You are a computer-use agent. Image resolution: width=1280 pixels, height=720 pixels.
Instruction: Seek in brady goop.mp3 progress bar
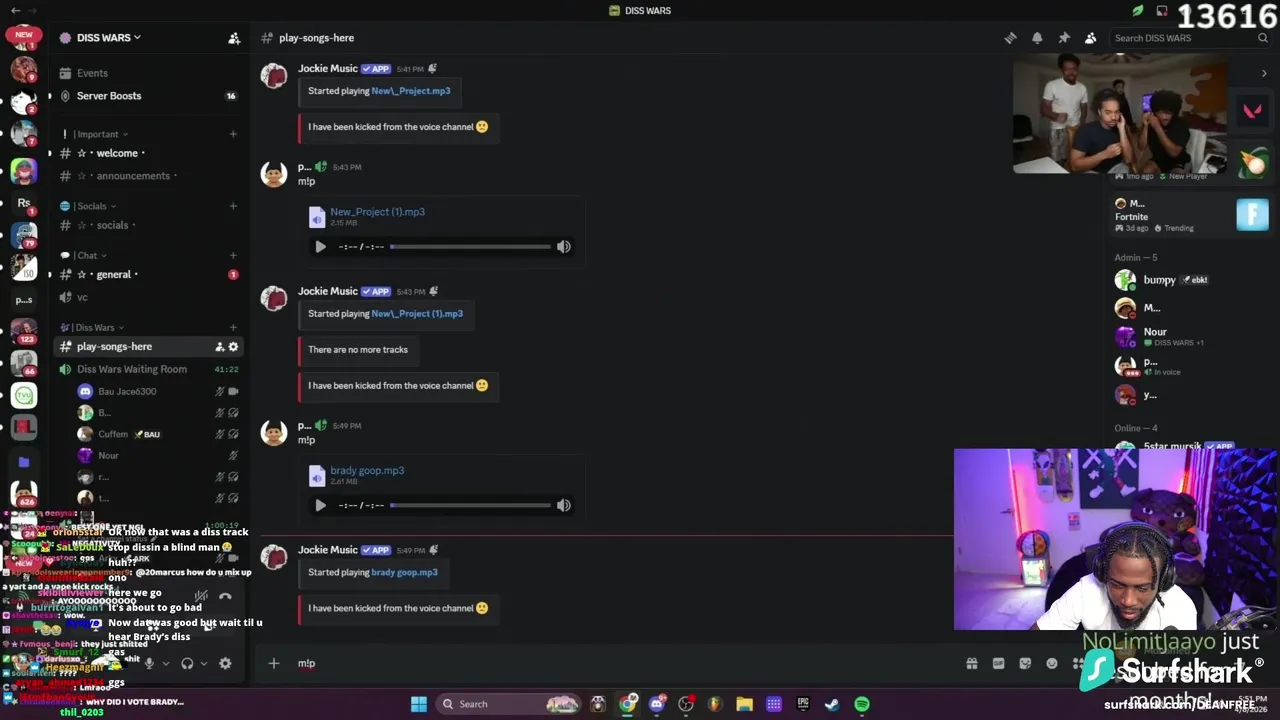coord(470,506)
